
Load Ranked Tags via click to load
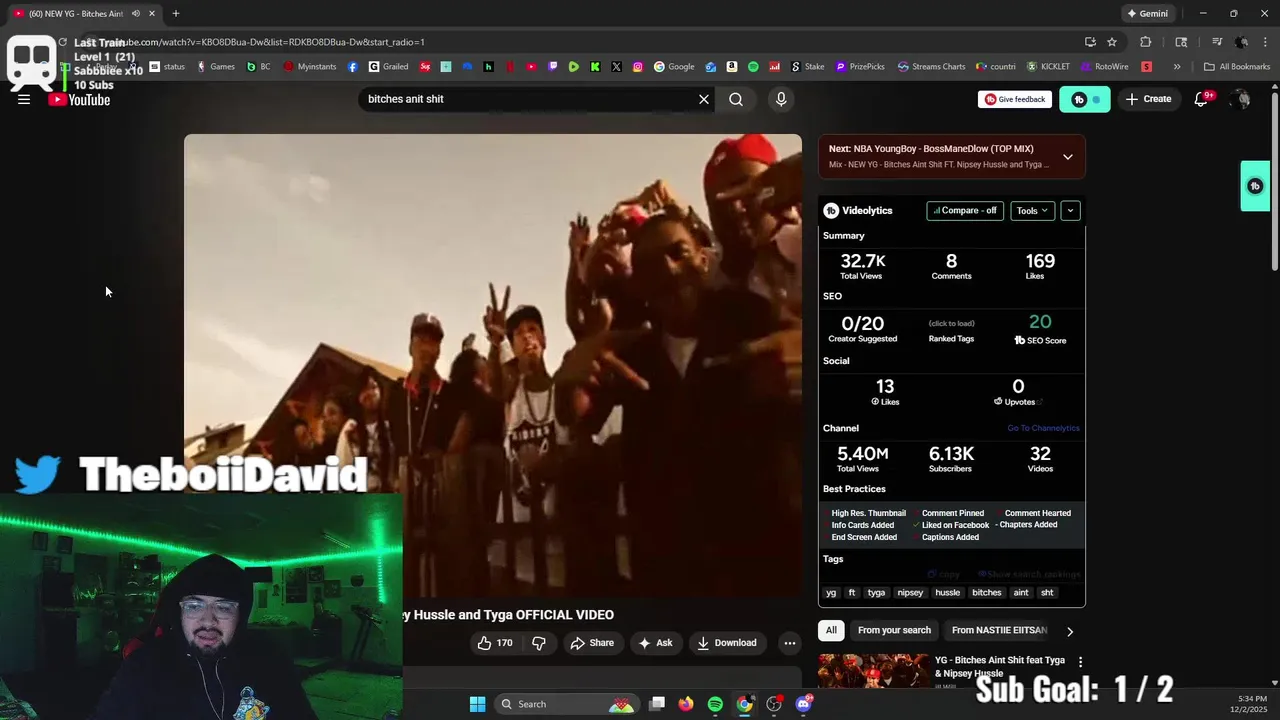951,324
